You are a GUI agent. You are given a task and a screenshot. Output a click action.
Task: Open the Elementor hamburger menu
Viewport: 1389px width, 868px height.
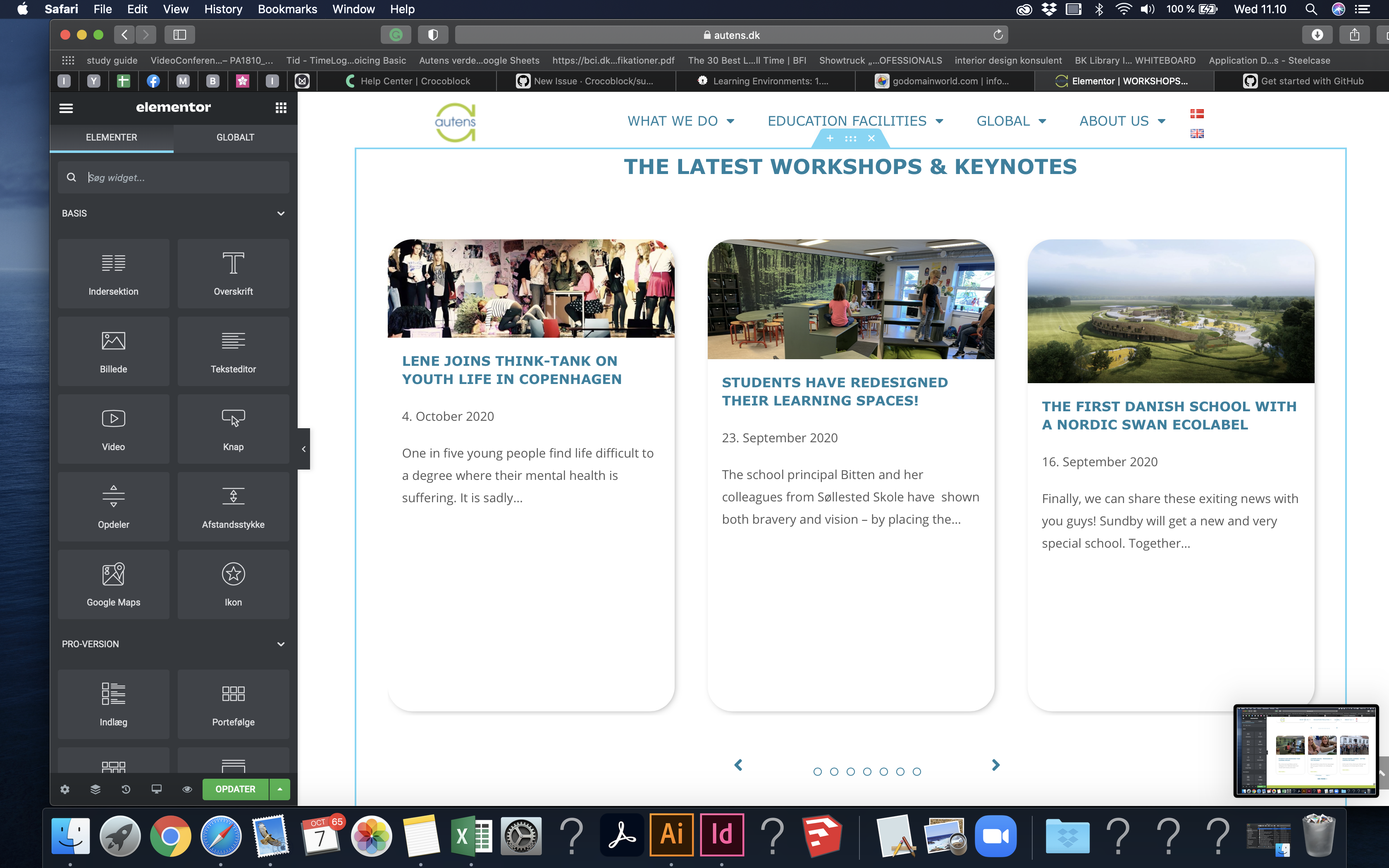coord(66,107)
